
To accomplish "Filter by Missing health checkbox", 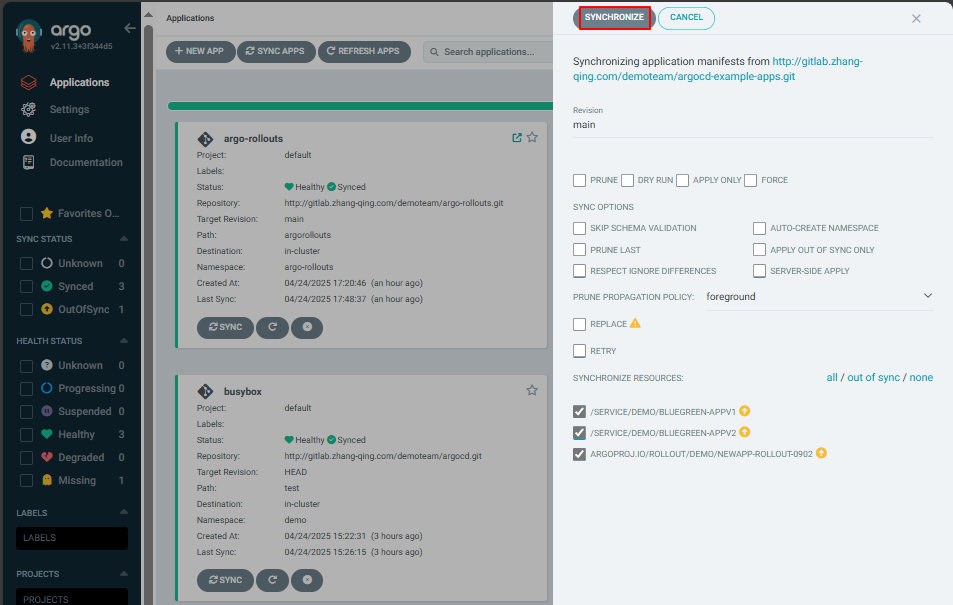I will (26, 480).
